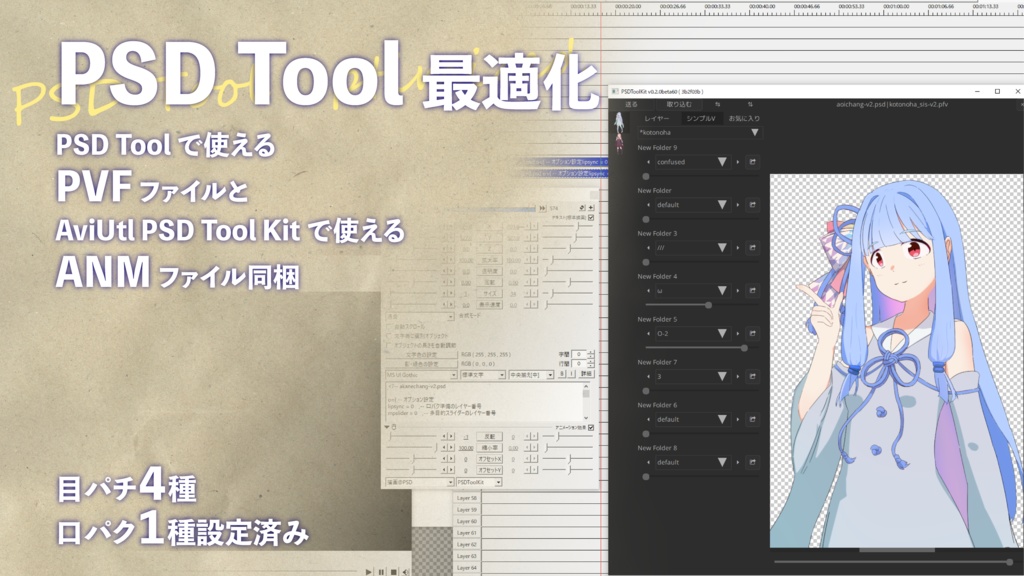Open 'default' dropdown under New Folder 6

(692, 419)
